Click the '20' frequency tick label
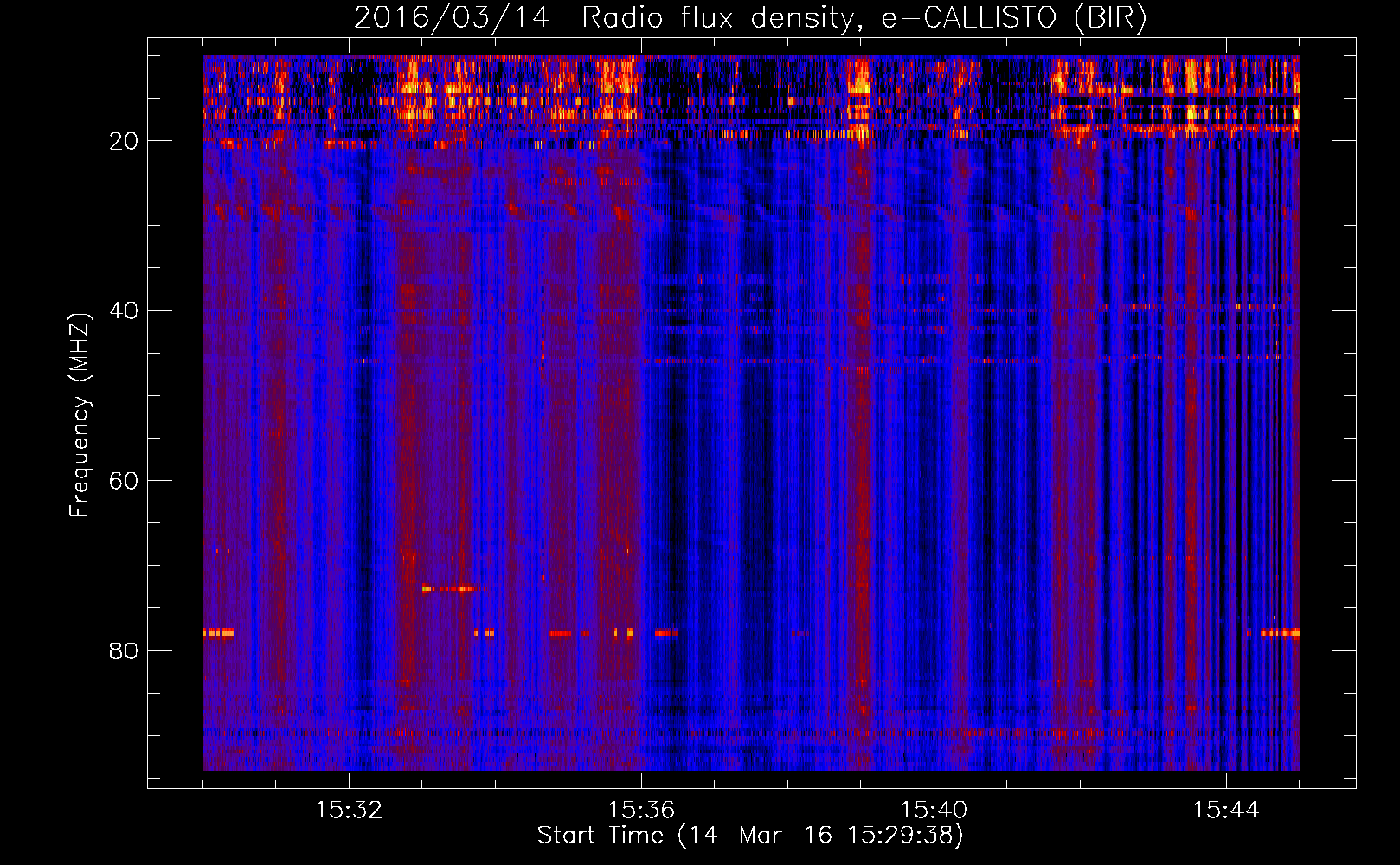 (125, 141)
